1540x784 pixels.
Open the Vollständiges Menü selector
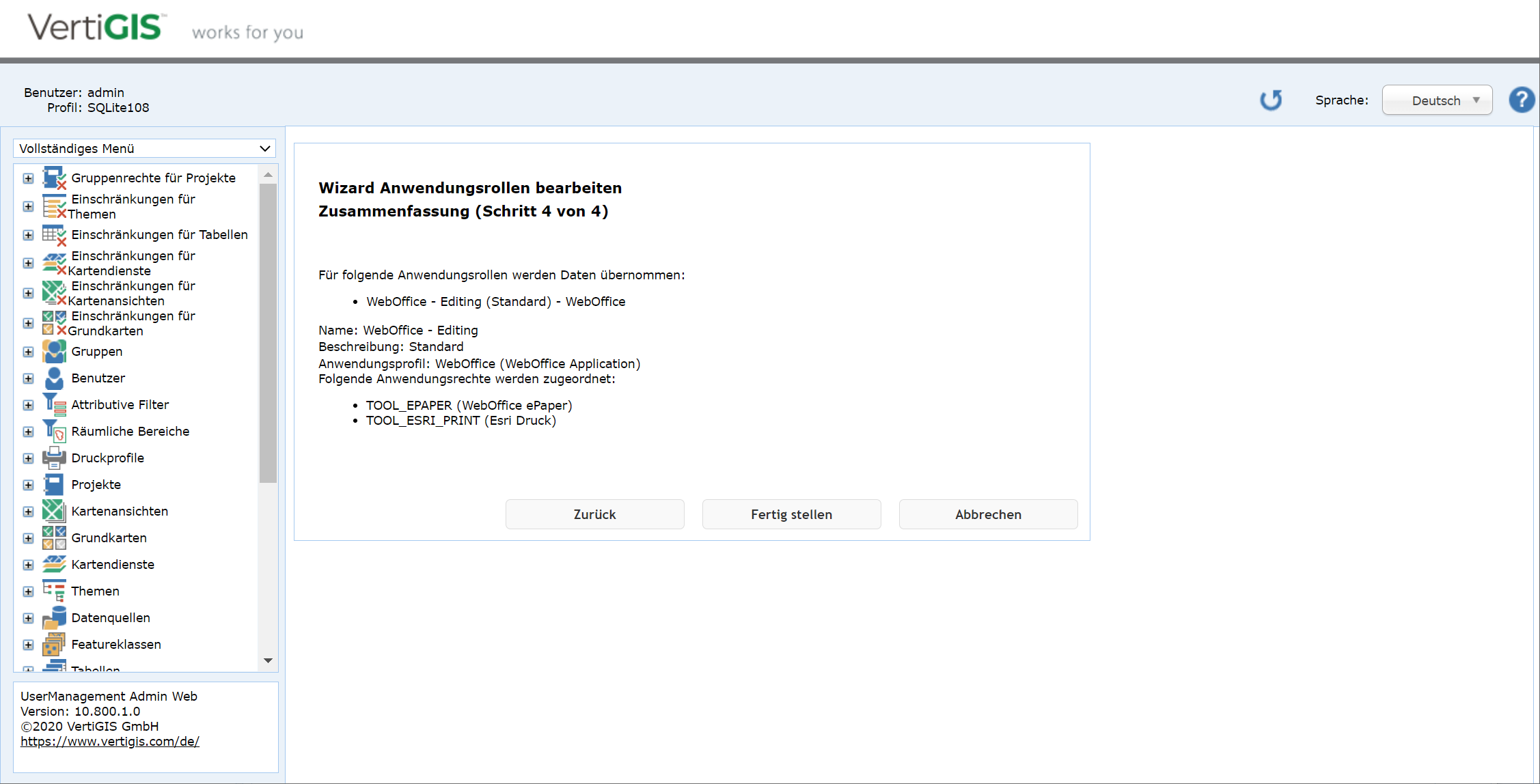(143, 148)
